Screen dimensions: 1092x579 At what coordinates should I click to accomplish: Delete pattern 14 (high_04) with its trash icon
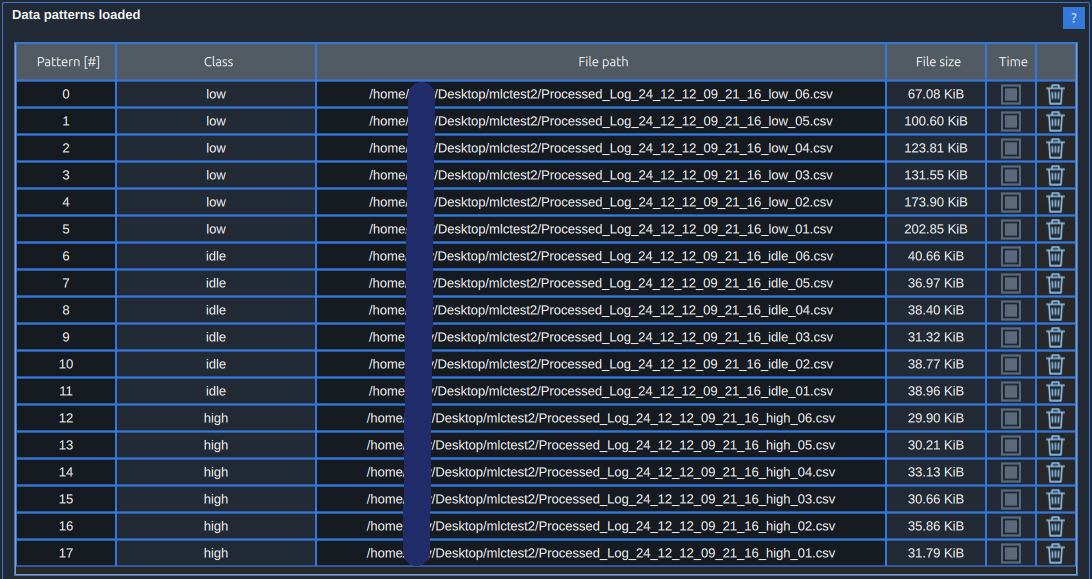tap(1055, 472)
